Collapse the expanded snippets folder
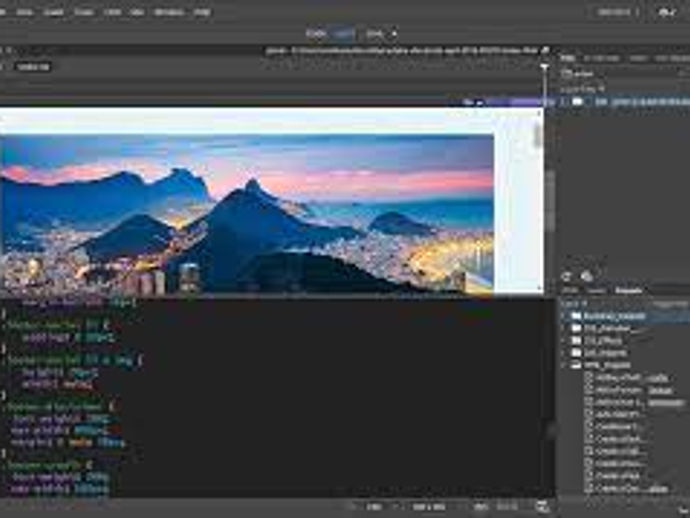This screenshot has width=690, height=518. (x=564, y=365)
